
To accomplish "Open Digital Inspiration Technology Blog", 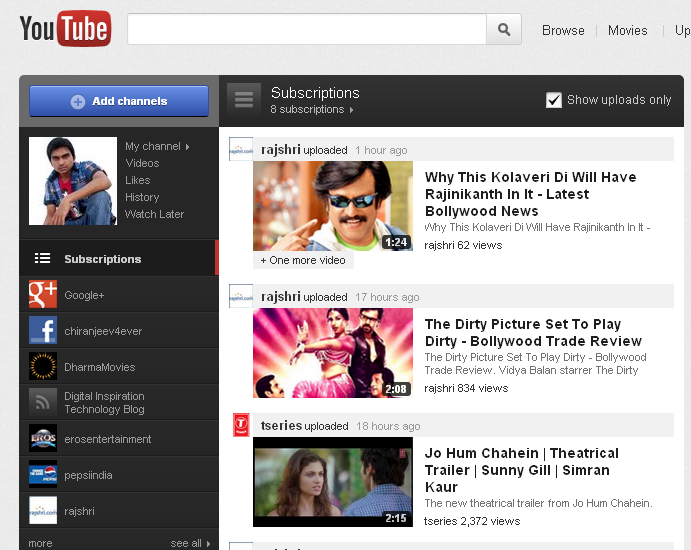I will pyautogui.click(x=104, y=402).
